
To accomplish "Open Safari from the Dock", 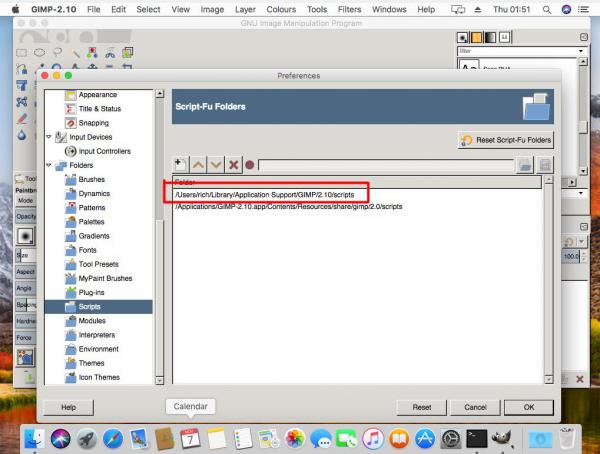I will click(112, 438).
